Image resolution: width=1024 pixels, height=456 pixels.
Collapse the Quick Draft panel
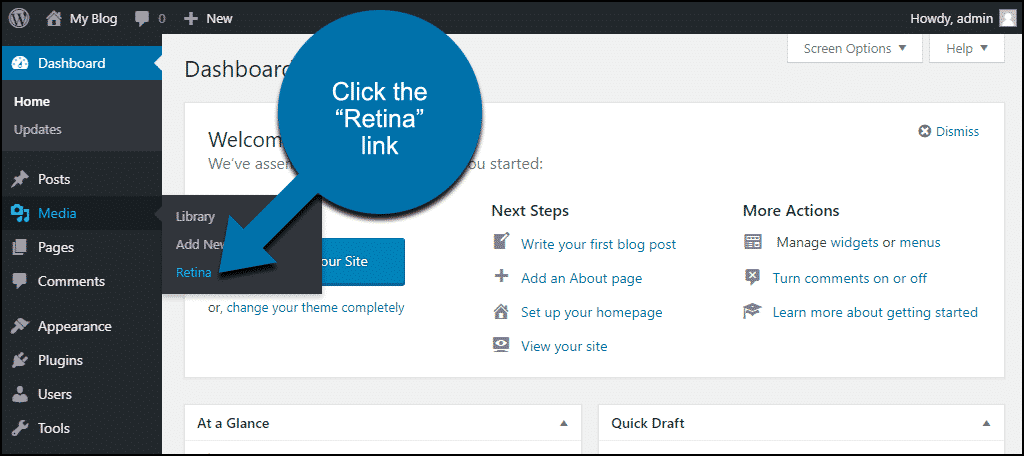tap(986, 423)
